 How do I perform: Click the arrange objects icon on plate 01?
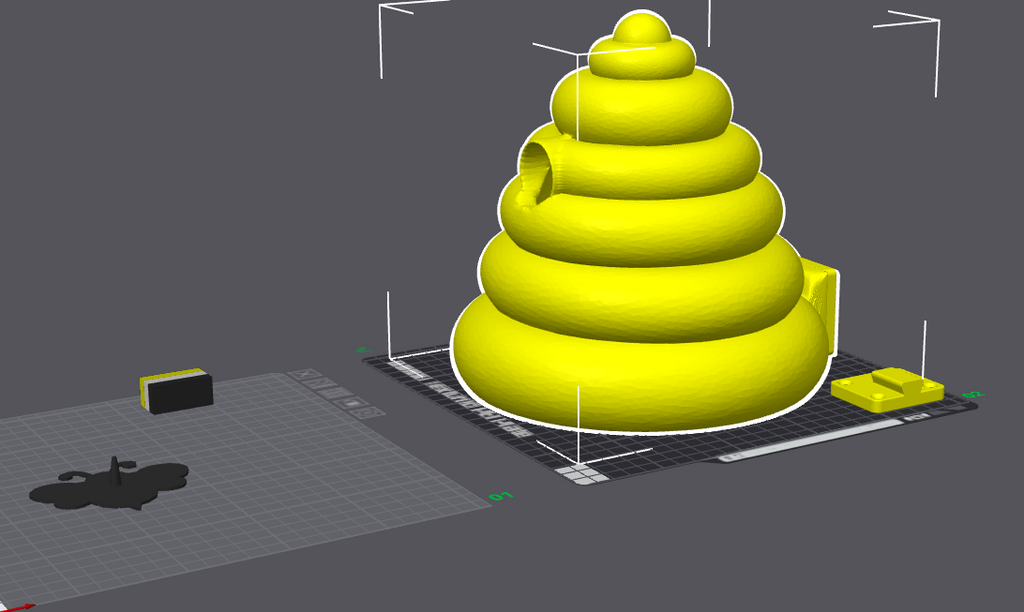pos(334,393)
